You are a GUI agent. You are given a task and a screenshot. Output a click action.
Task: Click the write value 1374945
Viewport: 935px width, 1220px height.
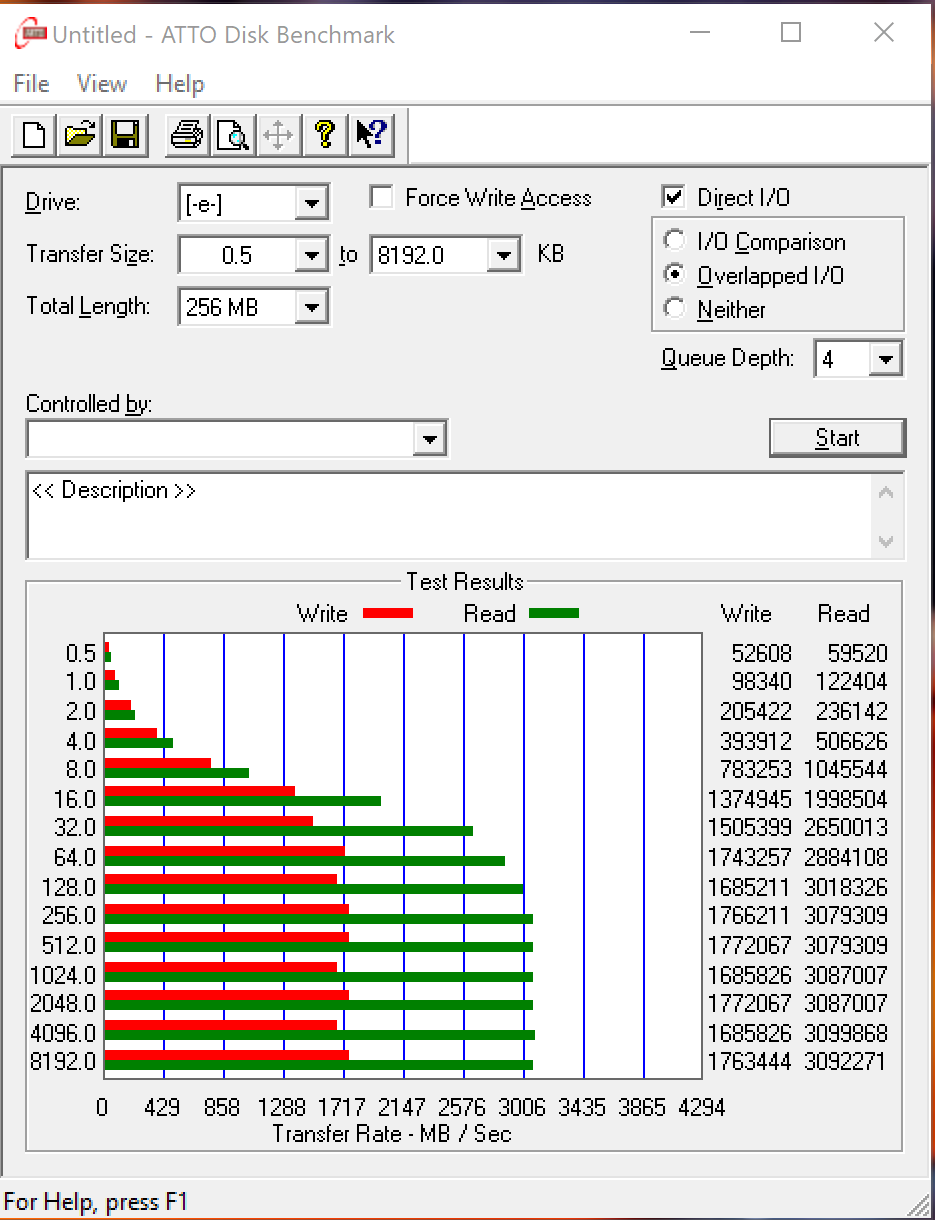click(749, 799)
